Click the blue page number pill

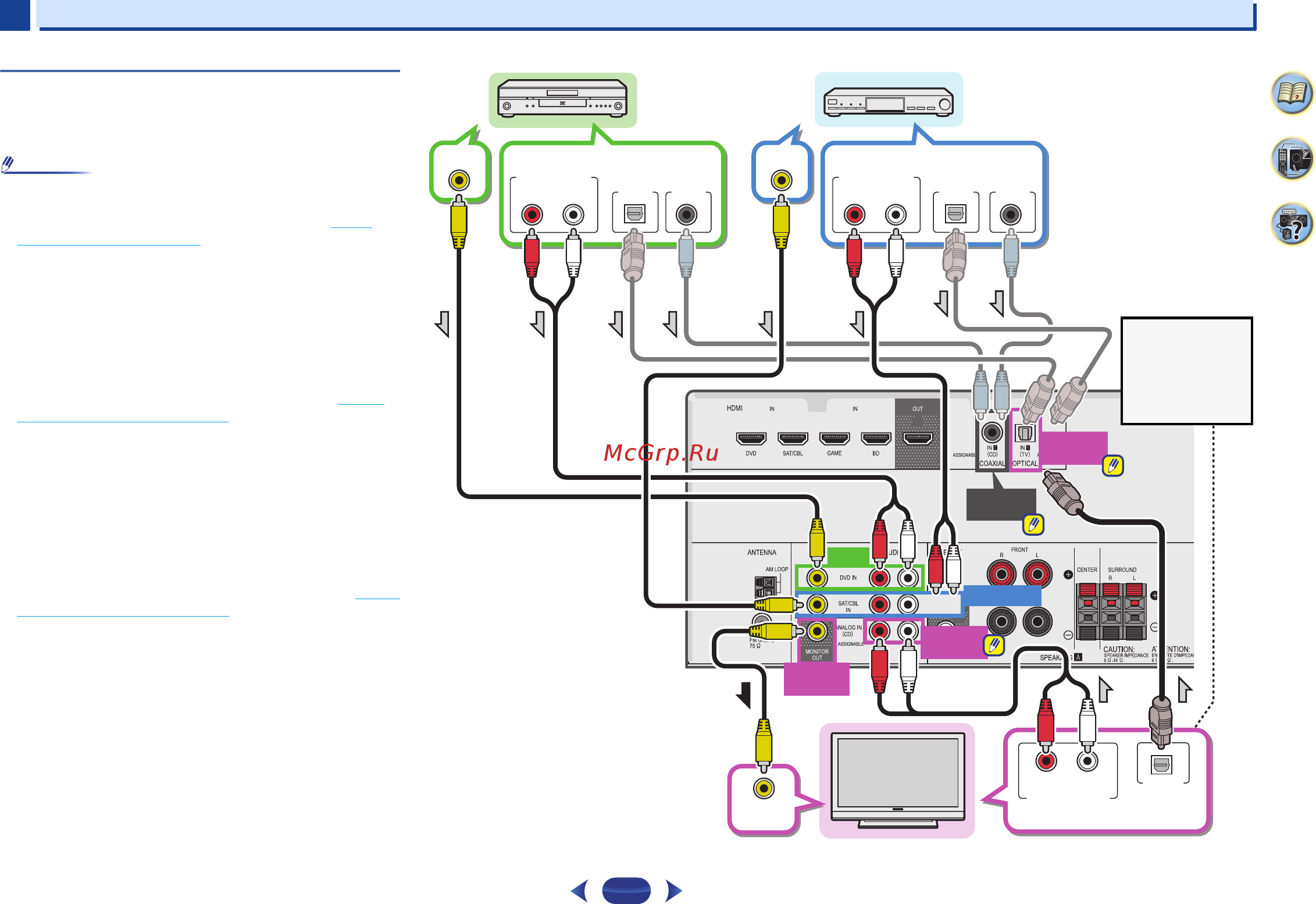point(626,891)
